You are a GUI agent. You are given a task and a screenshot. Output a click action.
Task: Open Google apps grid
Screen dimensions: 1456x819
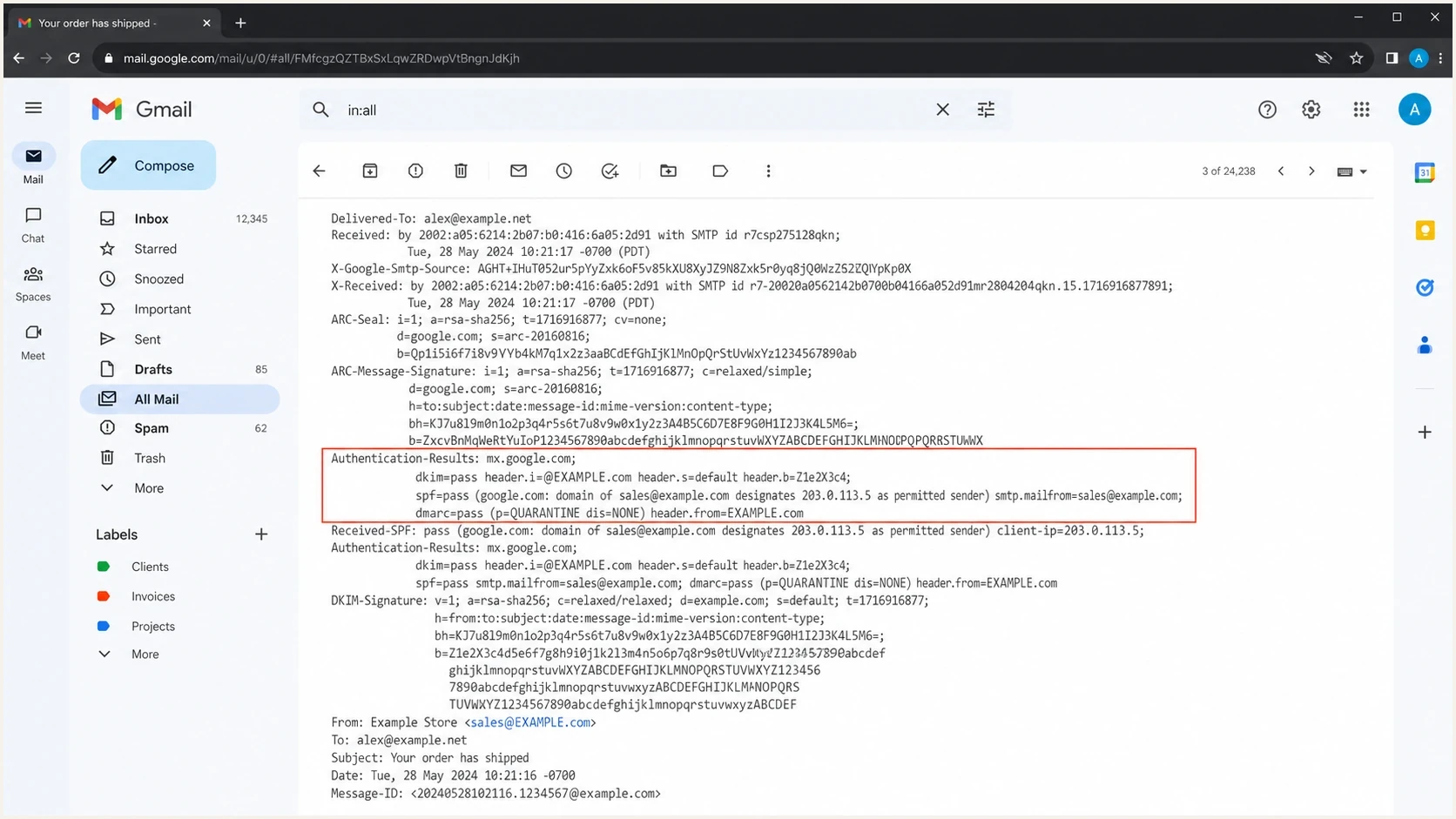tap(1361, 110)
